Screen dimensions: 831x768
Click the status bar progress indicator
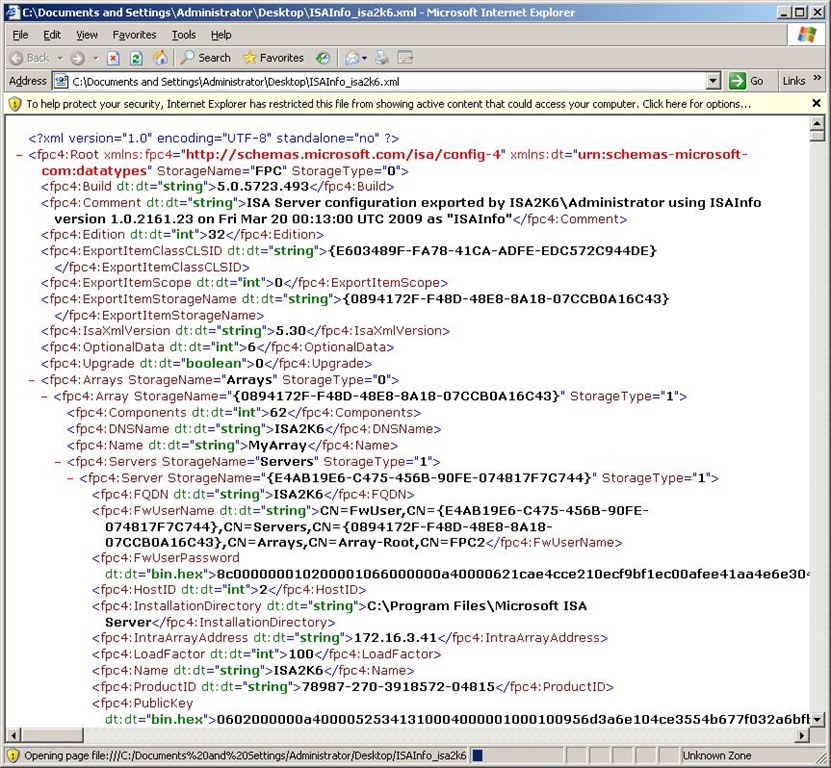click(478, 755)
